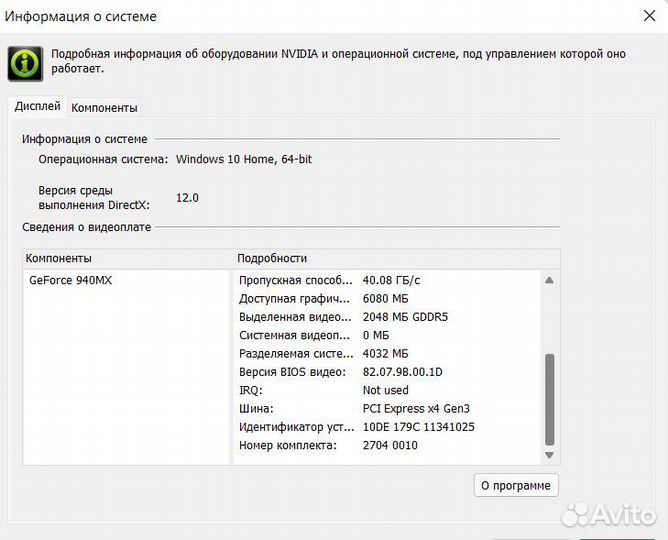Open the О программе dialog
The image size is (668, 540).
click(x=516, y=485)
